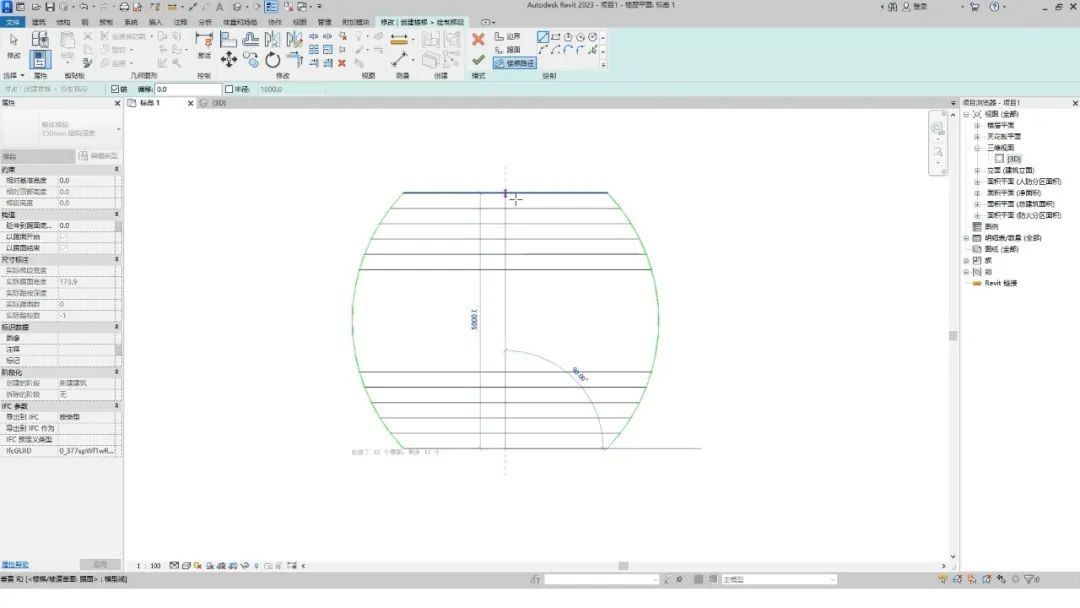The height and width of the screenshot is (608, 1080).
Task: Click the Properties palette ribbon icon
Action: click(39, 60)
